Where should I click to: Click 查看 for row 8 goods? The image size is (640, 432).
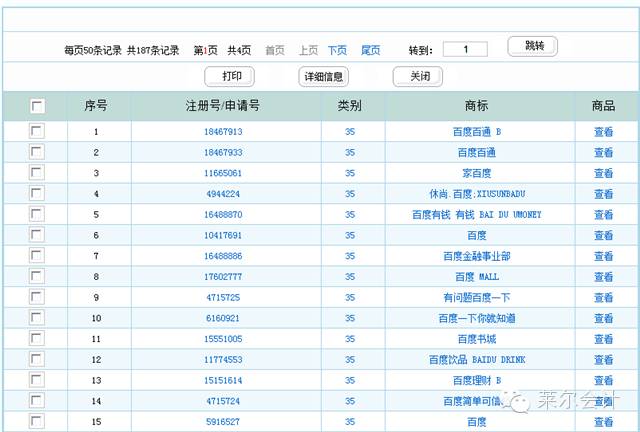(x=604, y=277)
